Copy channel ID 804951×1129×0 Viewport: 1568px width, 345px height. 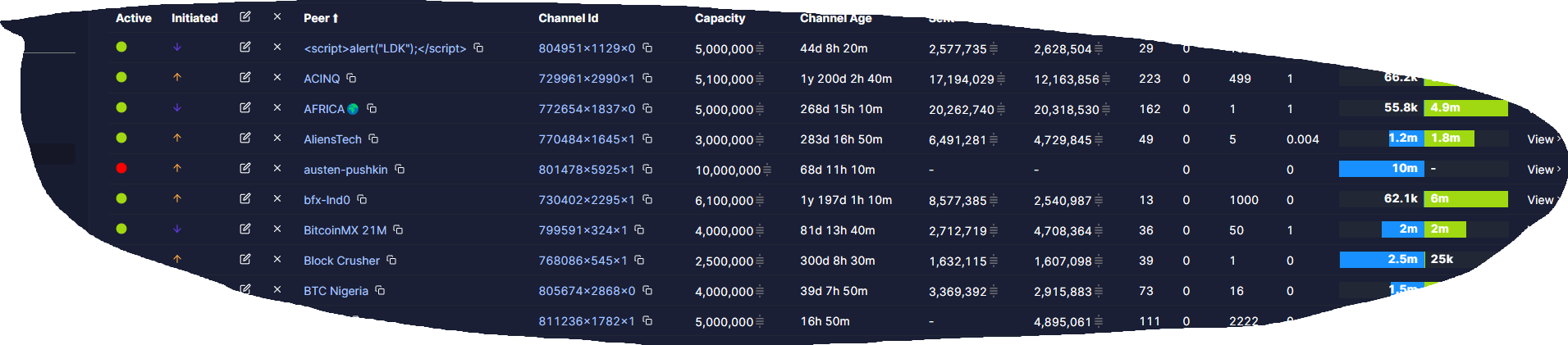[647, 48]
